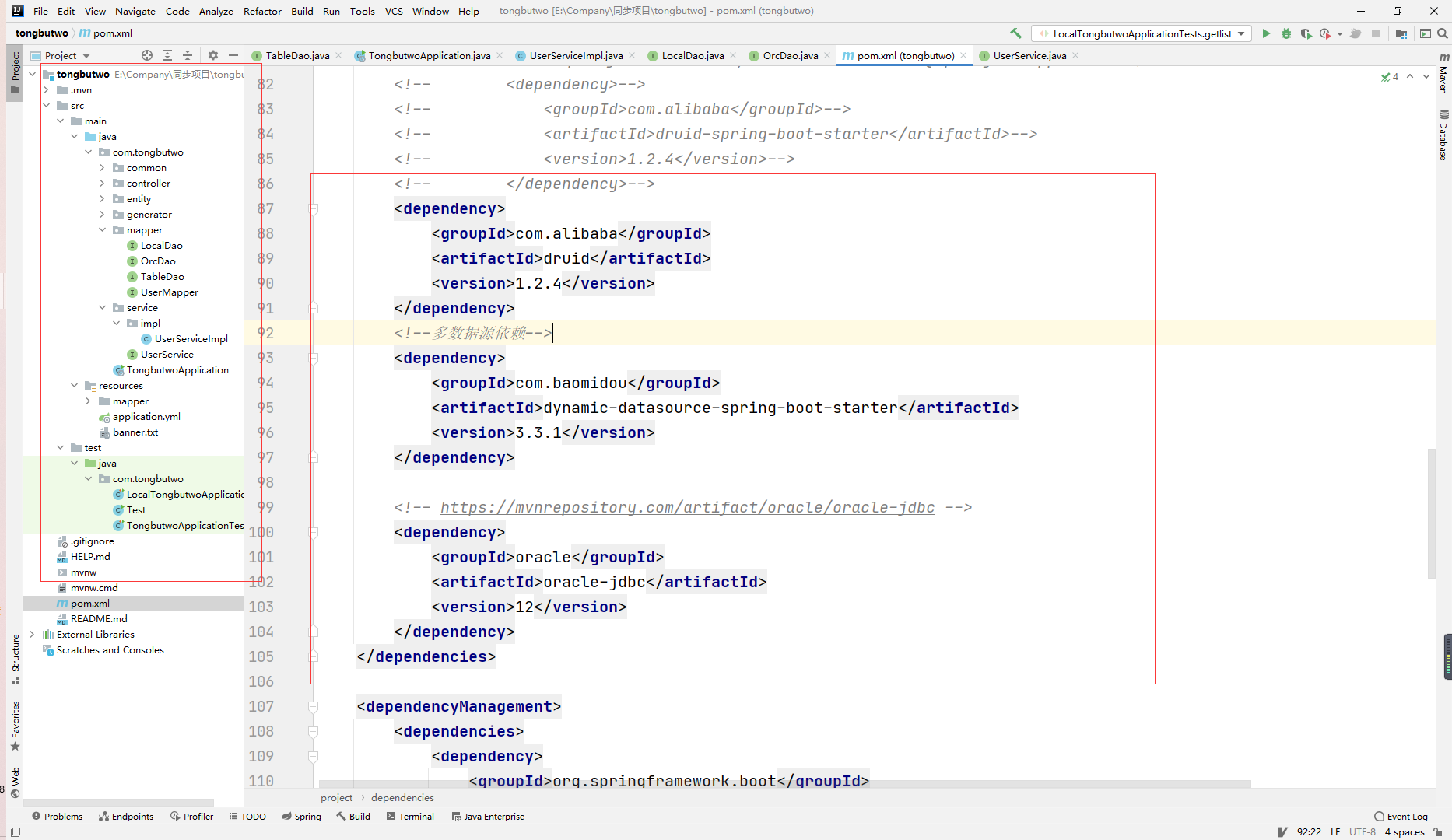Toggle soft-wrap line indicator 'LF' in status bar

tap(1335, 831)
